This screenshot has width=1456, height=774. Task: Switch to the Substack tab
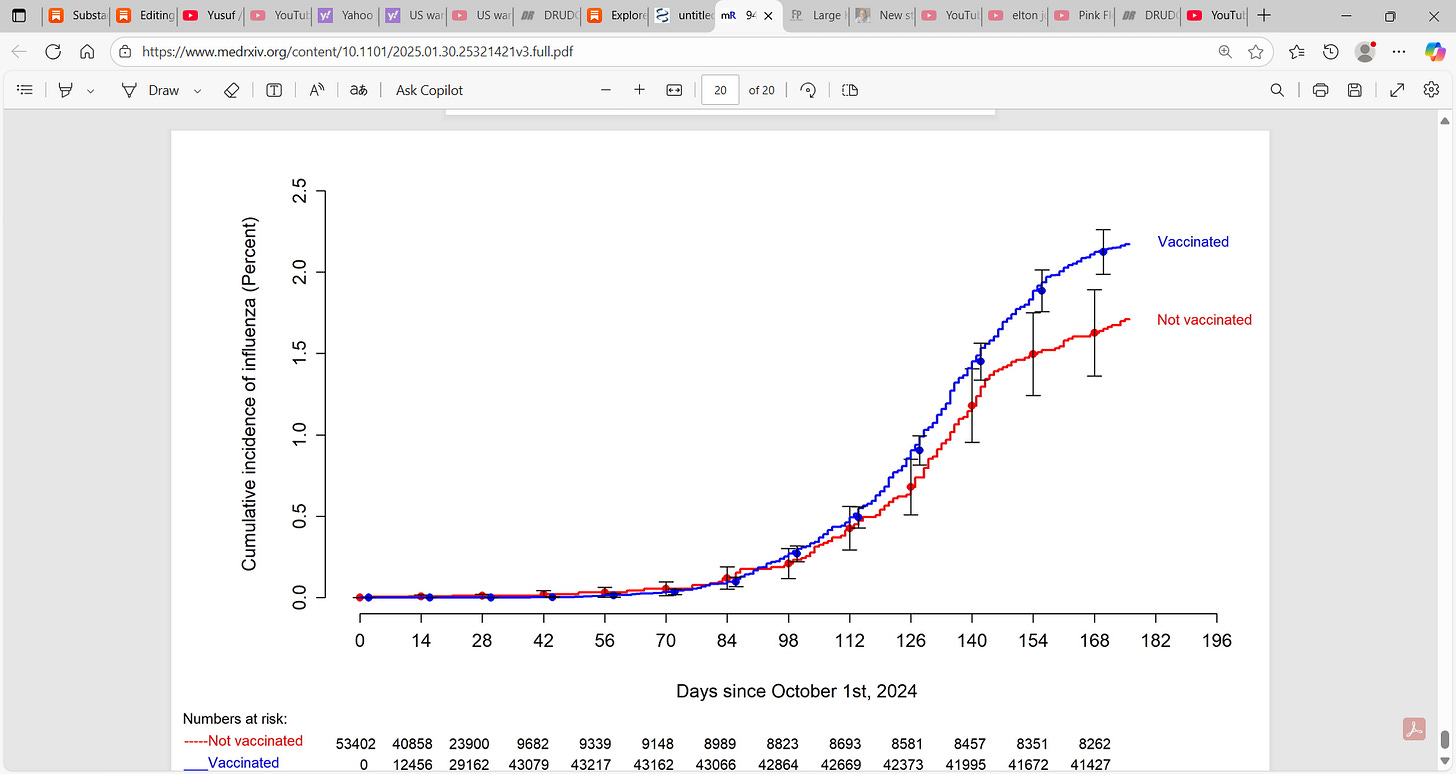tap(76, 16)
